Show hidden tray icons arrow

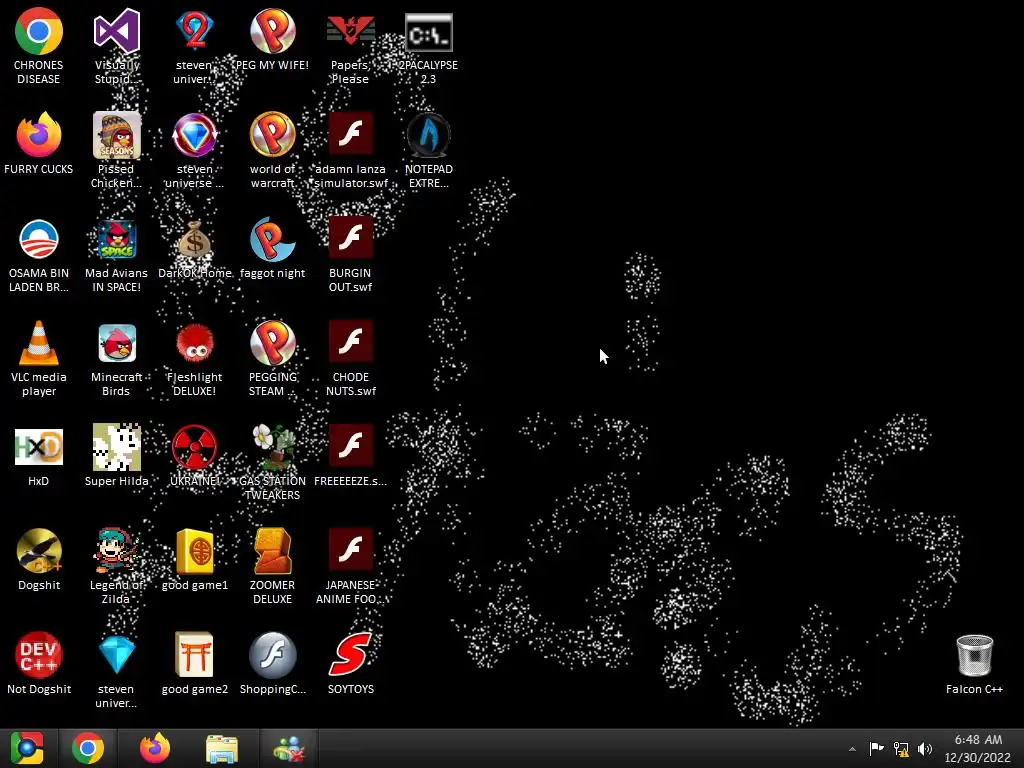point(852,749)
